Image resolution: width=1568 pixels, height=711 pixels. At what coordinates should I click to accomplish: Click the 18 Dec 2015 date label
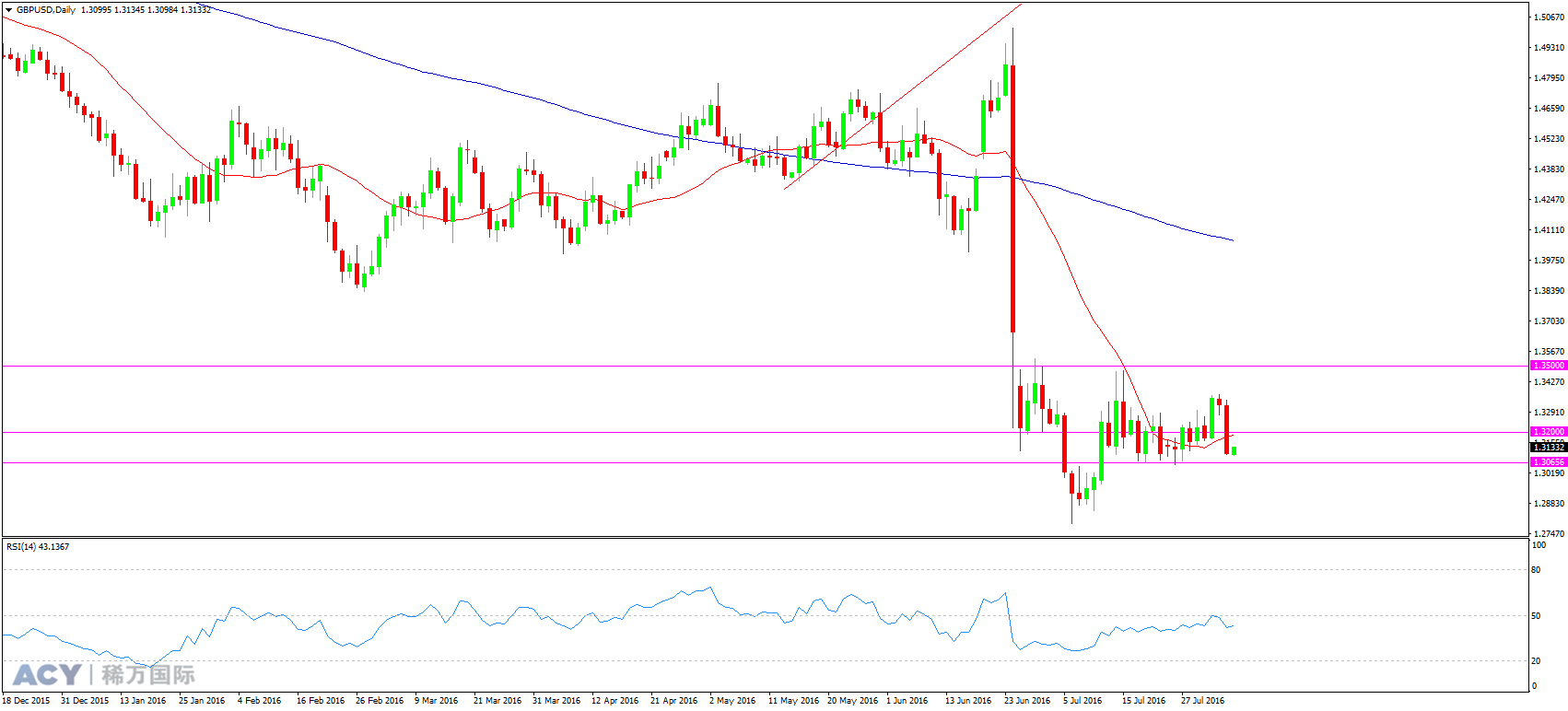pyautogui.click(x=26, y=701)
